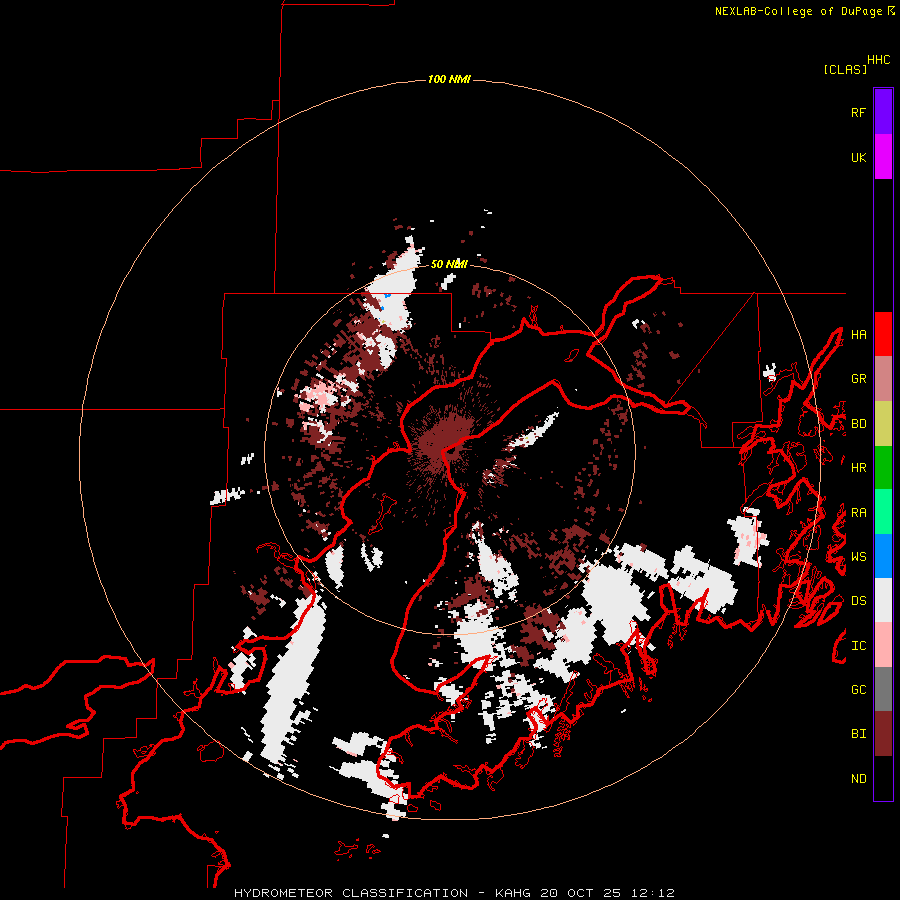Click the GC legend label
The width and height of the screenshot is (900, 900).
click(858, 689)
